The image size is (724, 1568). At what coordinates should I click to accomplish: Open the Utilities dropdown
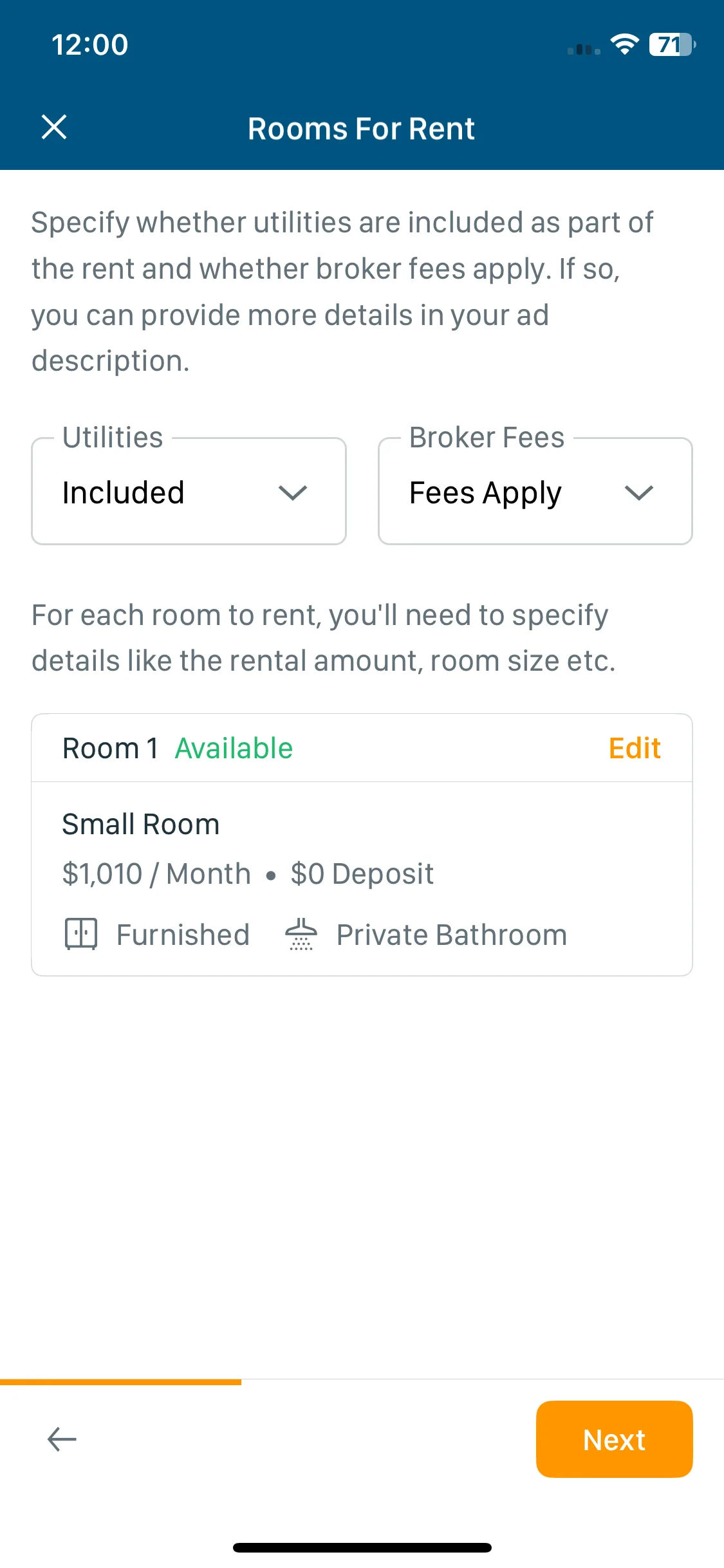189,491
